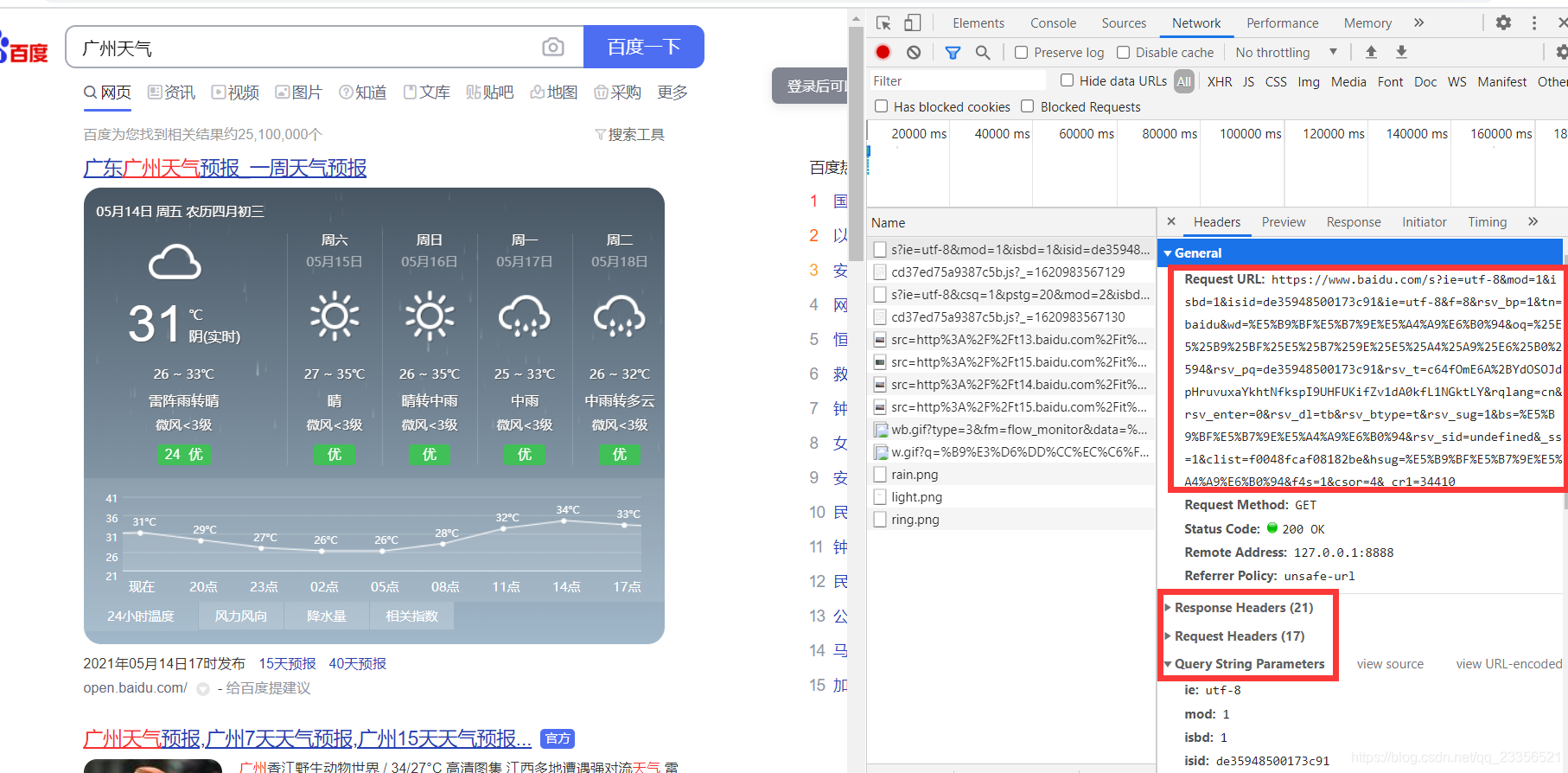Tick the checkbox for rain.png request
Image resolution: width=1568 pixels, height=773 pixels.
coord(880,475)
